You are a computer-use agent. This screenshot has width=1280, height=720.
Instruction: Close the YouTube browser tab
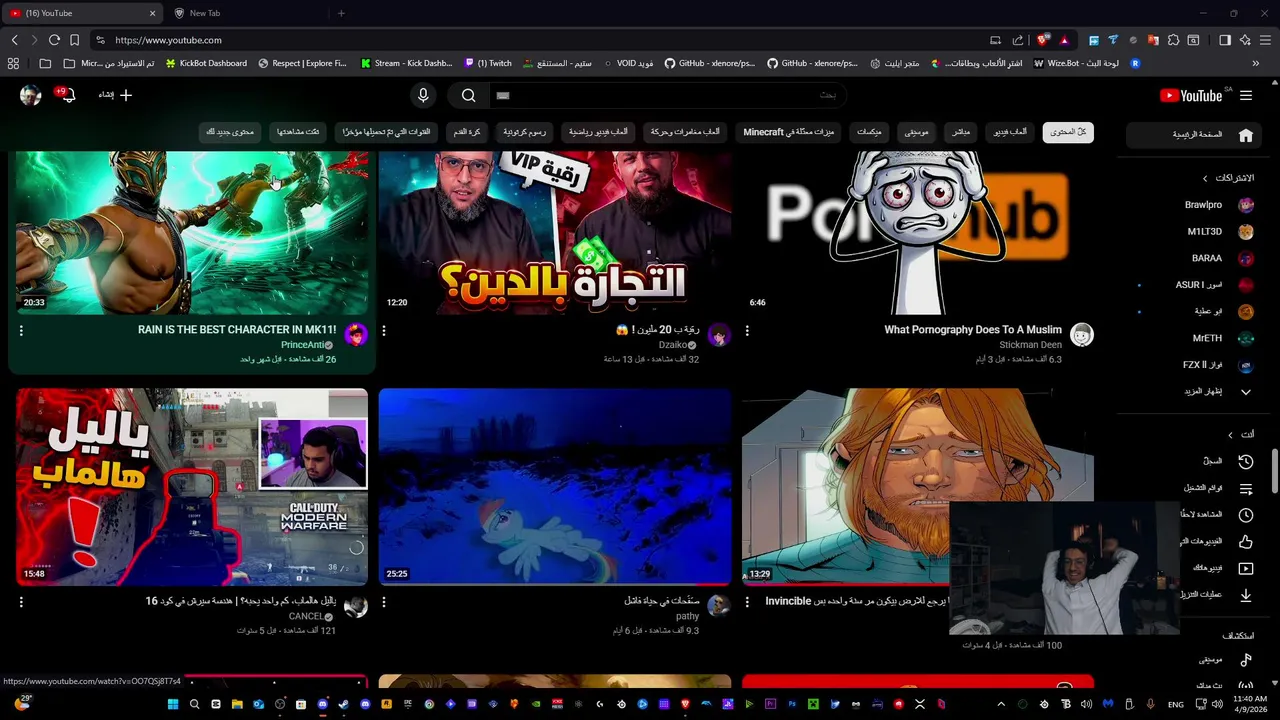pos(152,13)
